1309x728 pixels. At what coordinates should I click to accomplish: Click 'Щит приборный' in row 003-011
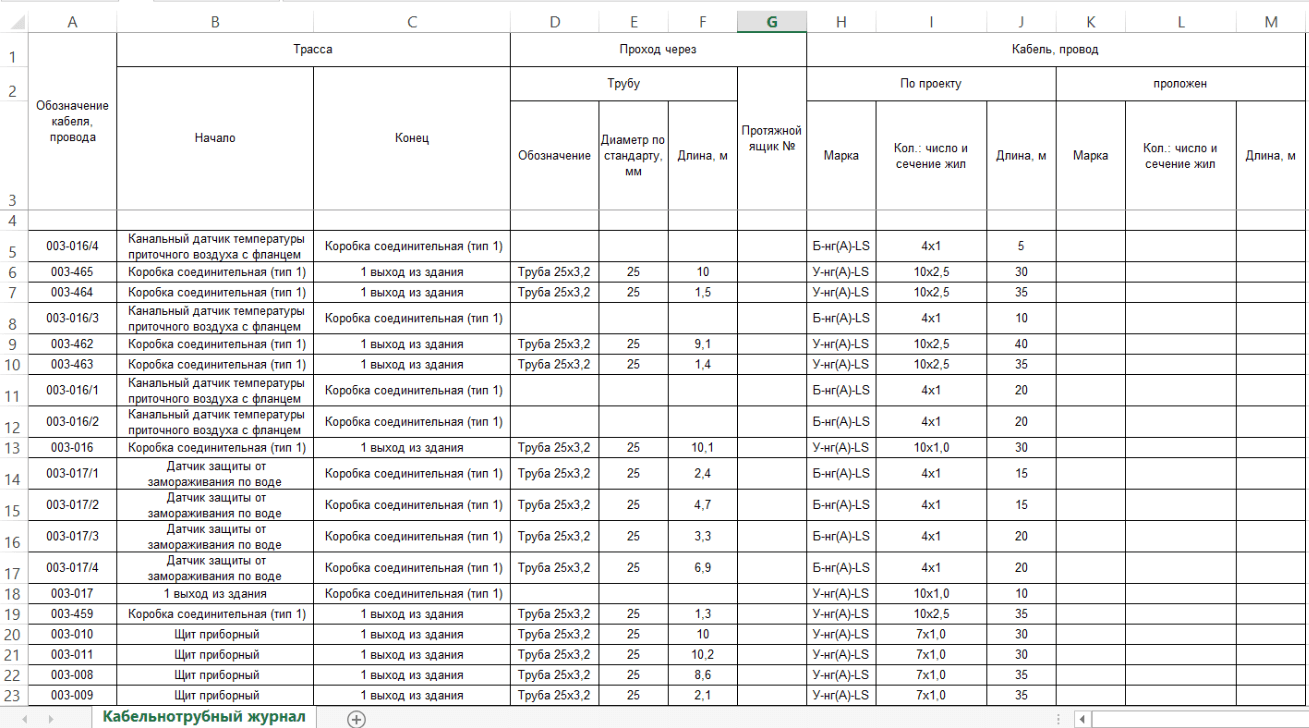(x=215, y=654)
